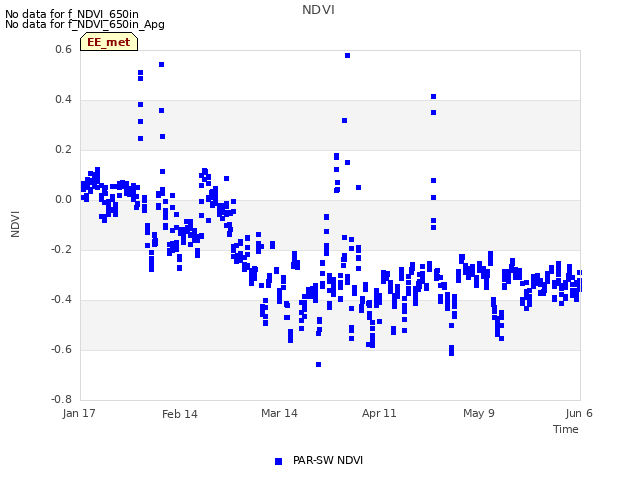Click the Feb 14 x-axis tick label

180,414
